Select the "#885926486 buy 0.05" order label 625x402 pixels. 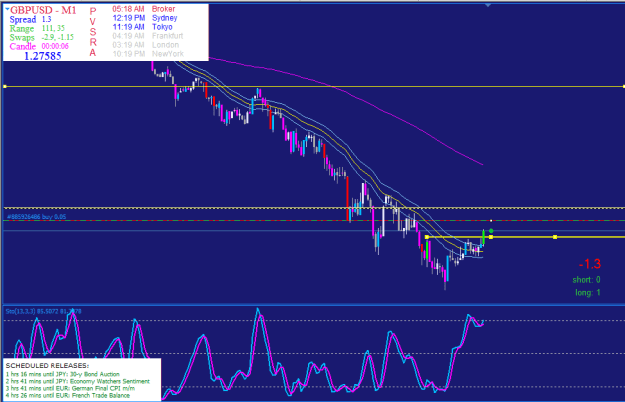(x=37, y=217)
